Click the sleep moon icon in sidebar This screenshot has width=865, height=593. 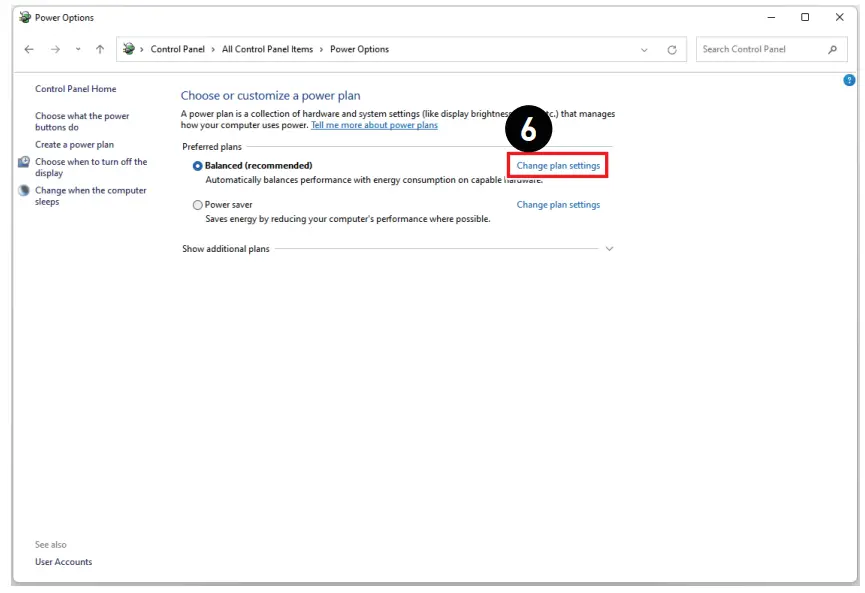click(24, 190)
